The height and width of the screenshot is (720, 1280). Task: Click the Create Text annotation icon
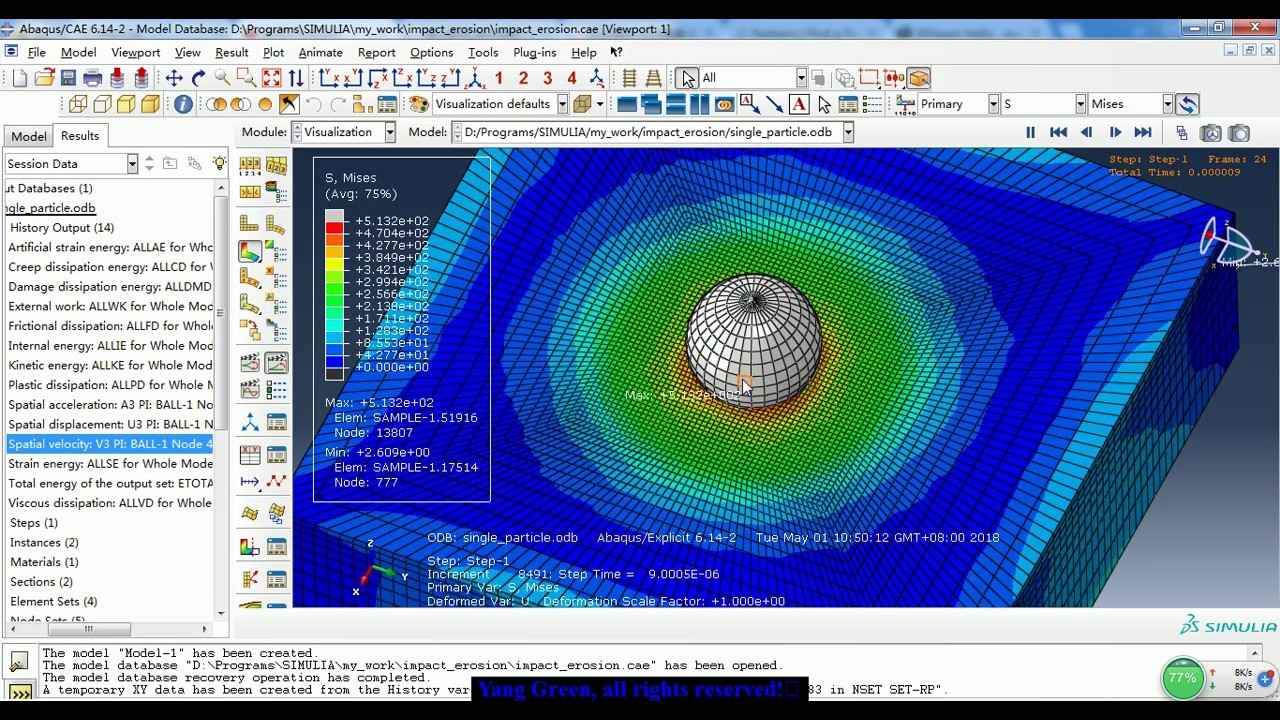pos(799,104)
